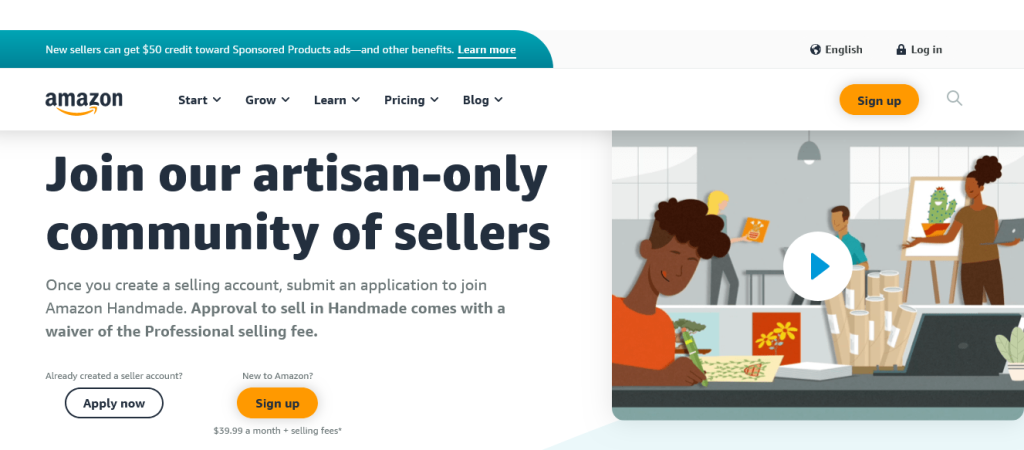Click the Log in link
This screenshot has height=450, width=1024.
click(926, 50)
